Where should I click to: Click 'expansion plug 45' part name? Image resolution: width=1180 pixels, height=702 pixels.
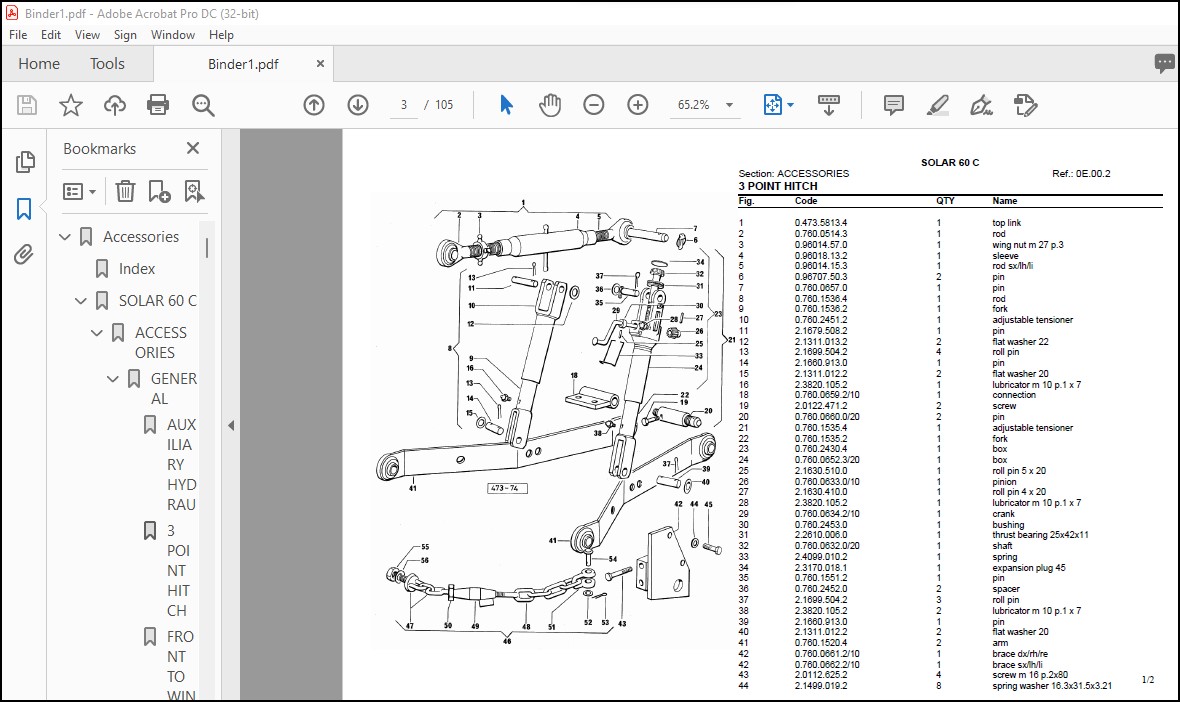(x=1029, y=568)
